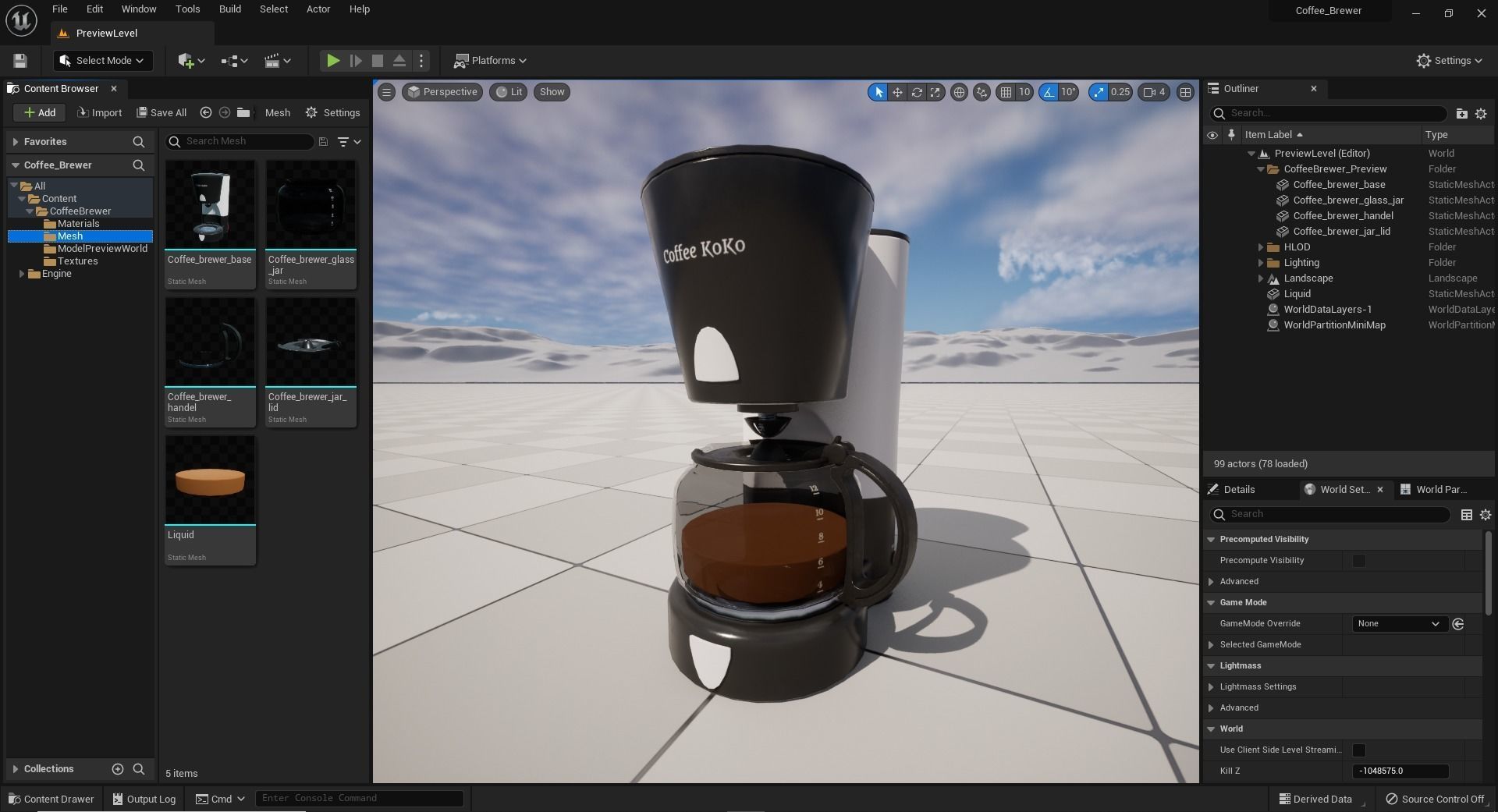Open the filter options next to Search Mesh
This screenshot has height=812, width=1498.
pos(349,141)
